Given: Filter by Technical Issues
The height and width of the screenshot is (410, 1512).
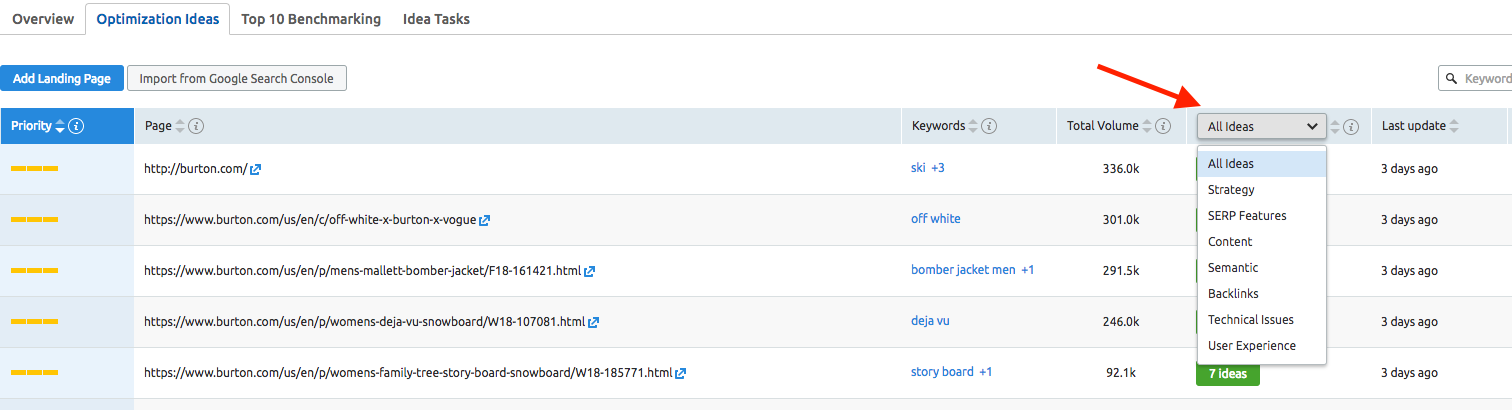Looking at the screenshot, I should [x=1262, y=320].
